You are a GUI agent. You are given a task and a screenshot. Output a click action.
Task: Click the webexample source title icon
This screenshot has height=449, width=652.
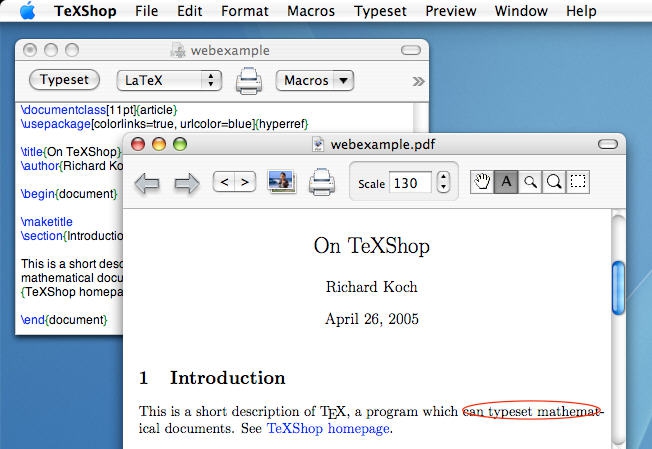[x=178, y=50]
